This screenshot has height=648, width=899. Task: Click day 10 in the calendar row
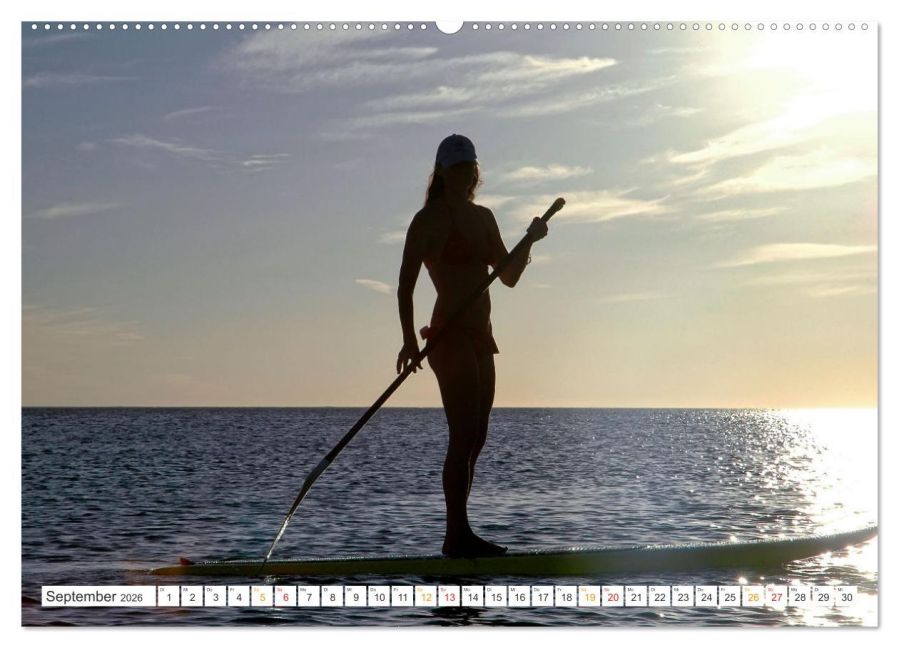[379, 596]
